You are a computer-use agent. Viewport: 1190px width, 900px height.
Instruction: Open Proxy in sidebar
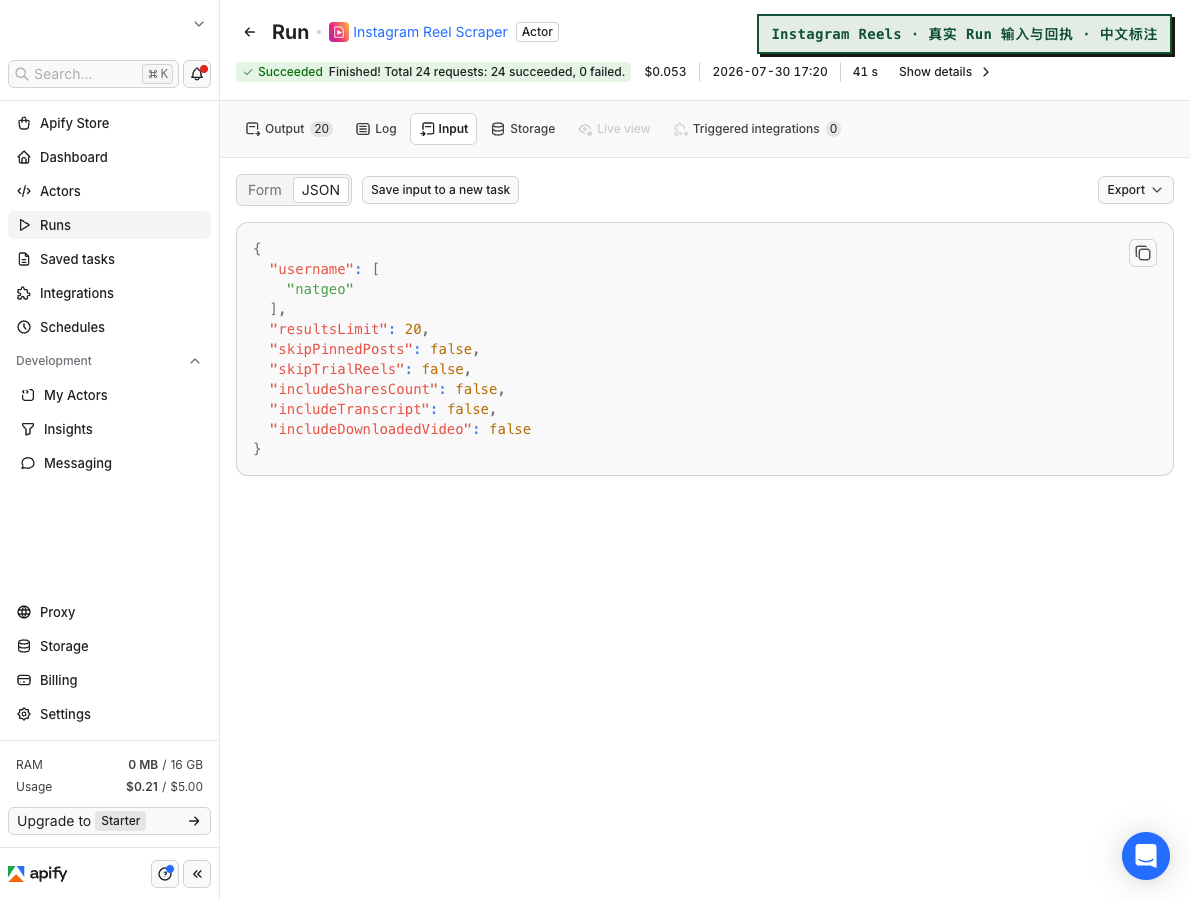(109, 612)
